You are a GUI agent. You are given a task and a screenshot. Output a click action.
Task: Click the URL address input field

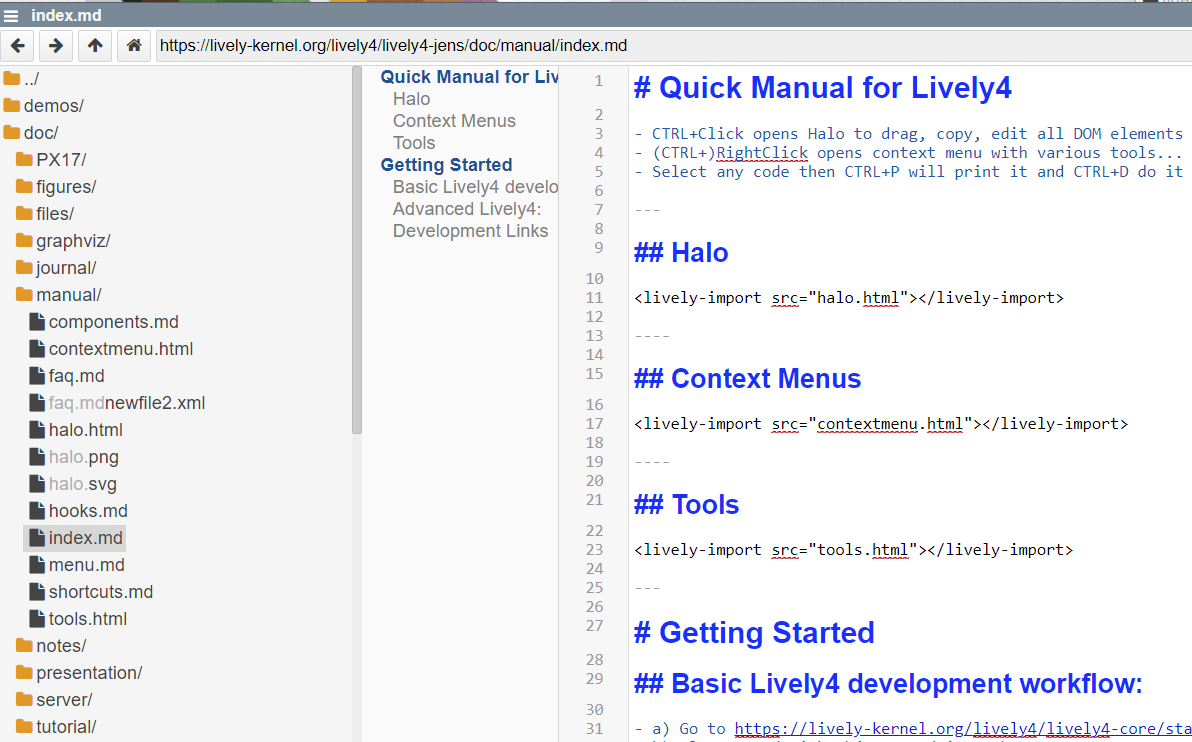(670, 45)
